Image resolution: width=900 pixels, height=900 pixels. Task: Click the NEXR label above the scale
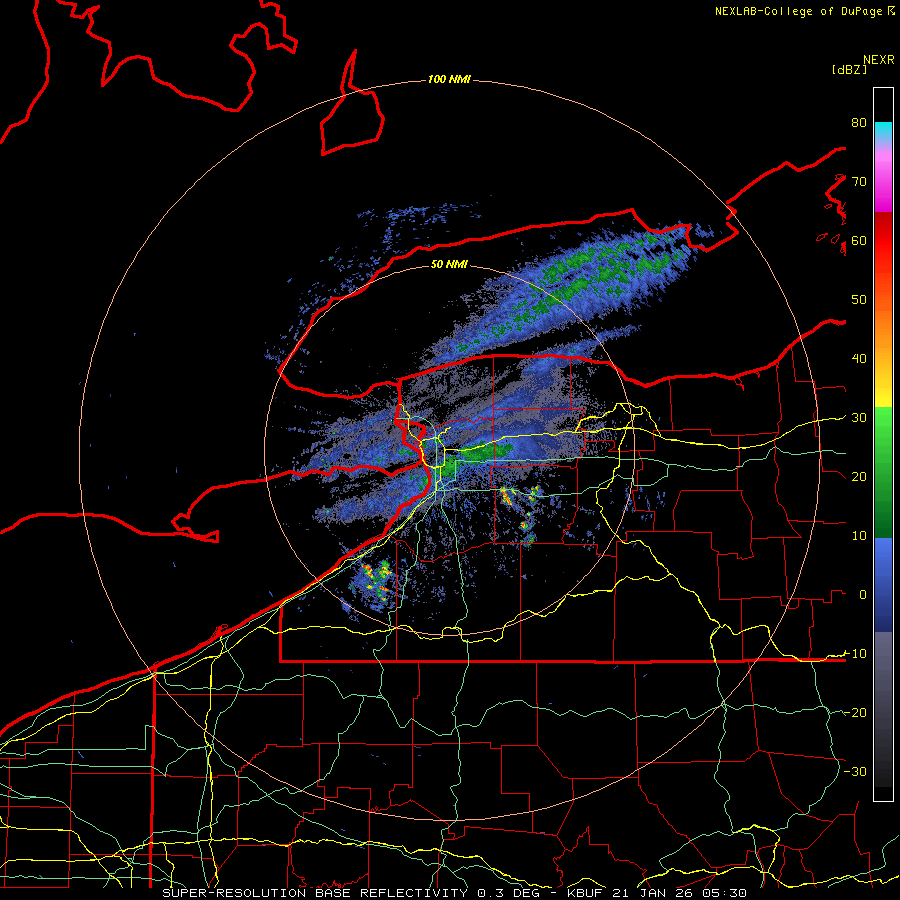(879, 60)
